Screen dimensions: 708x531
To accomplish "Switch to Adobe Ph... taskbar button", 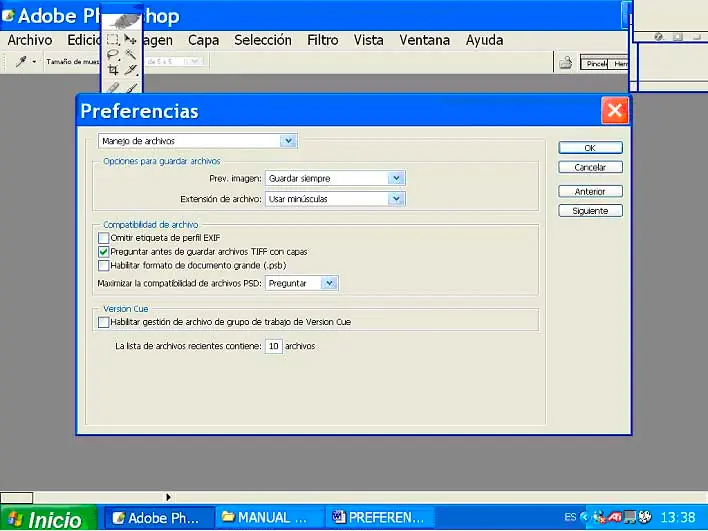I will [x=159, y=517].
